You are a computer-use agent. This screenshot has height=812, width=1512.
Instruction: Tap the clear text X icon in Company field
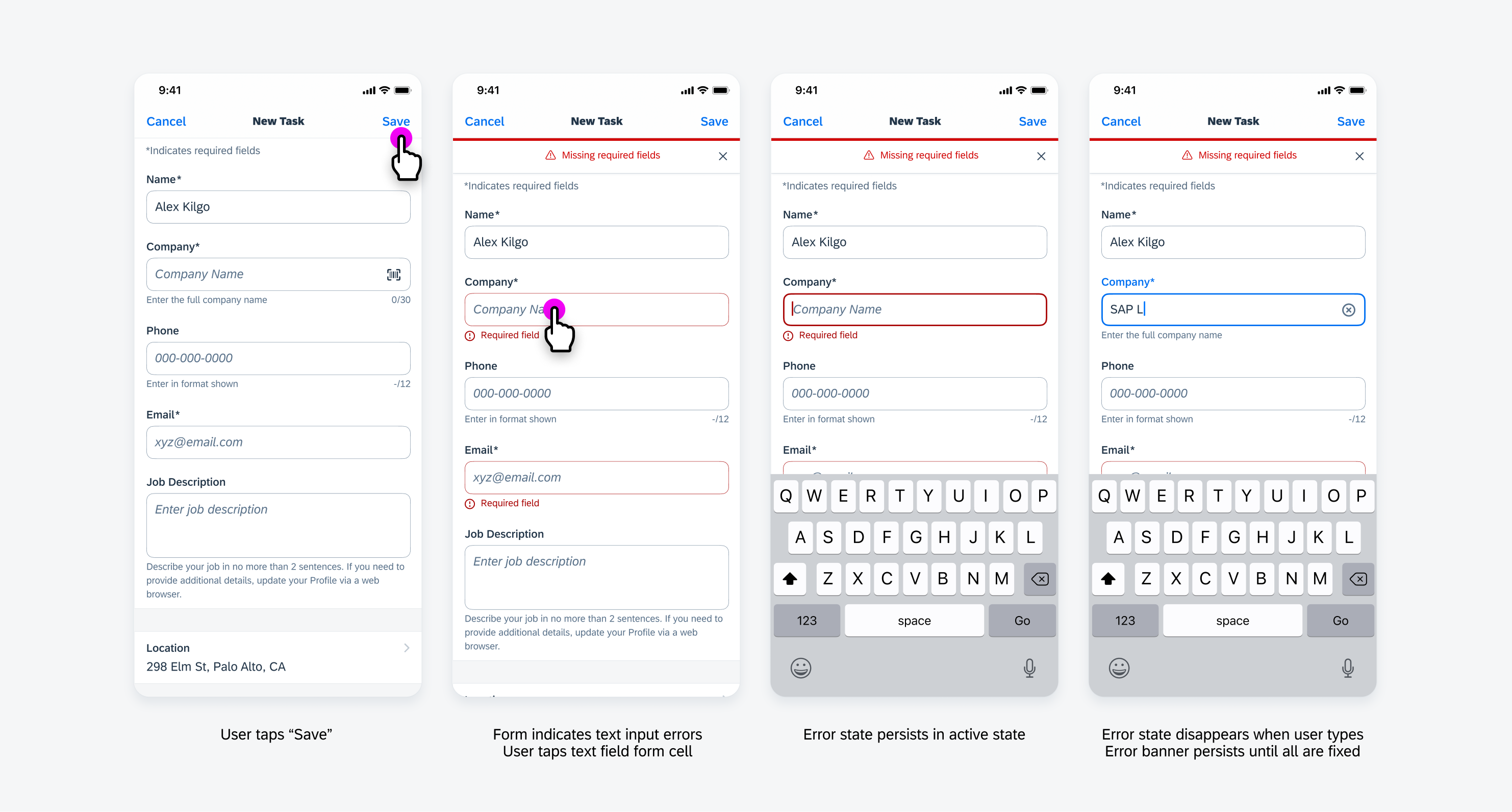click(1349, 310)
